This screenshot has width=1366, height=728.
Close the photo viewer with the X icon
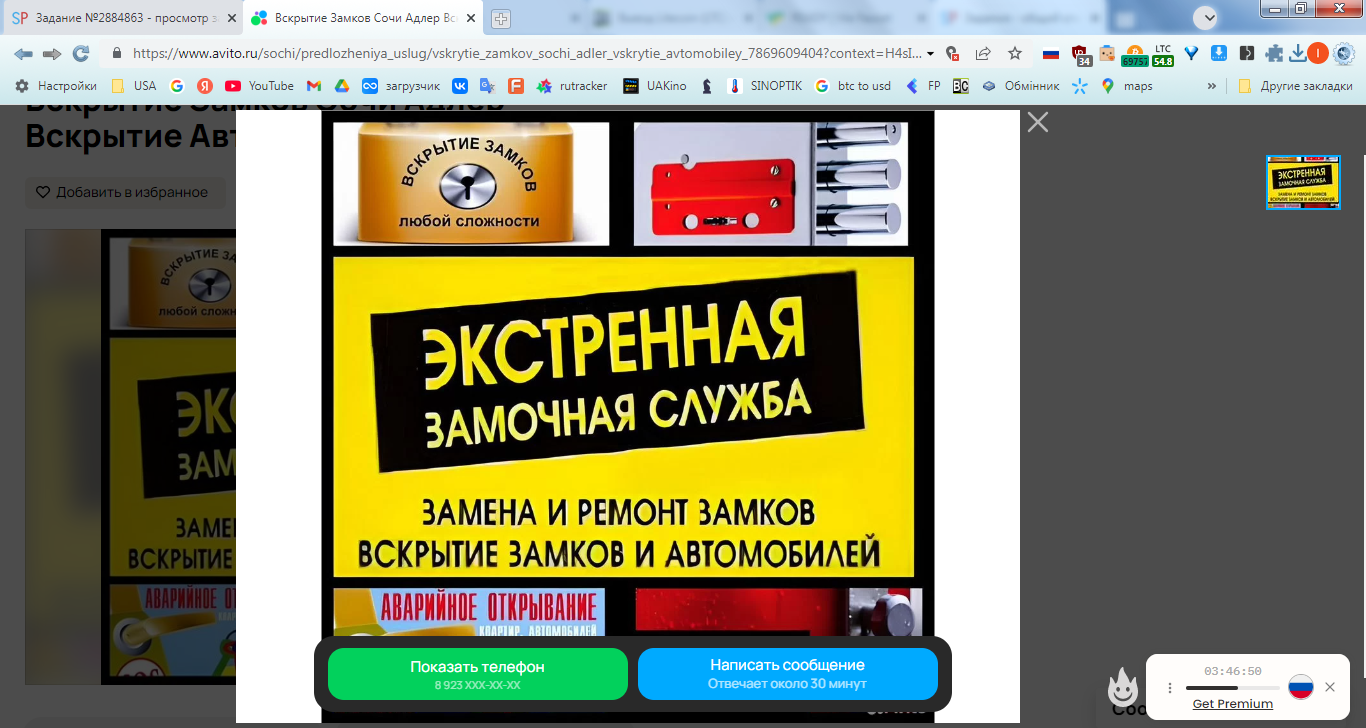1038,122
